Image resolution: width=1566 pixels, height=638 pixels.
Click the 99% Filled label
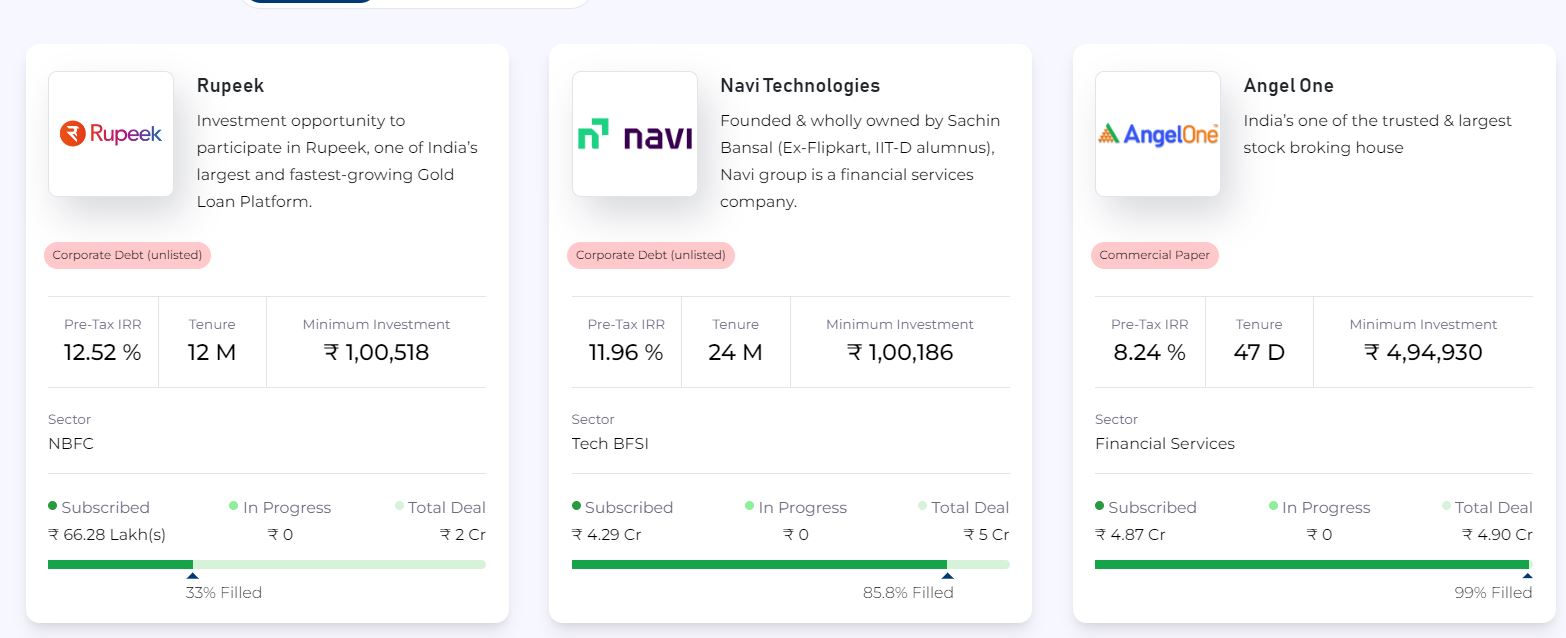(1493, 593)
